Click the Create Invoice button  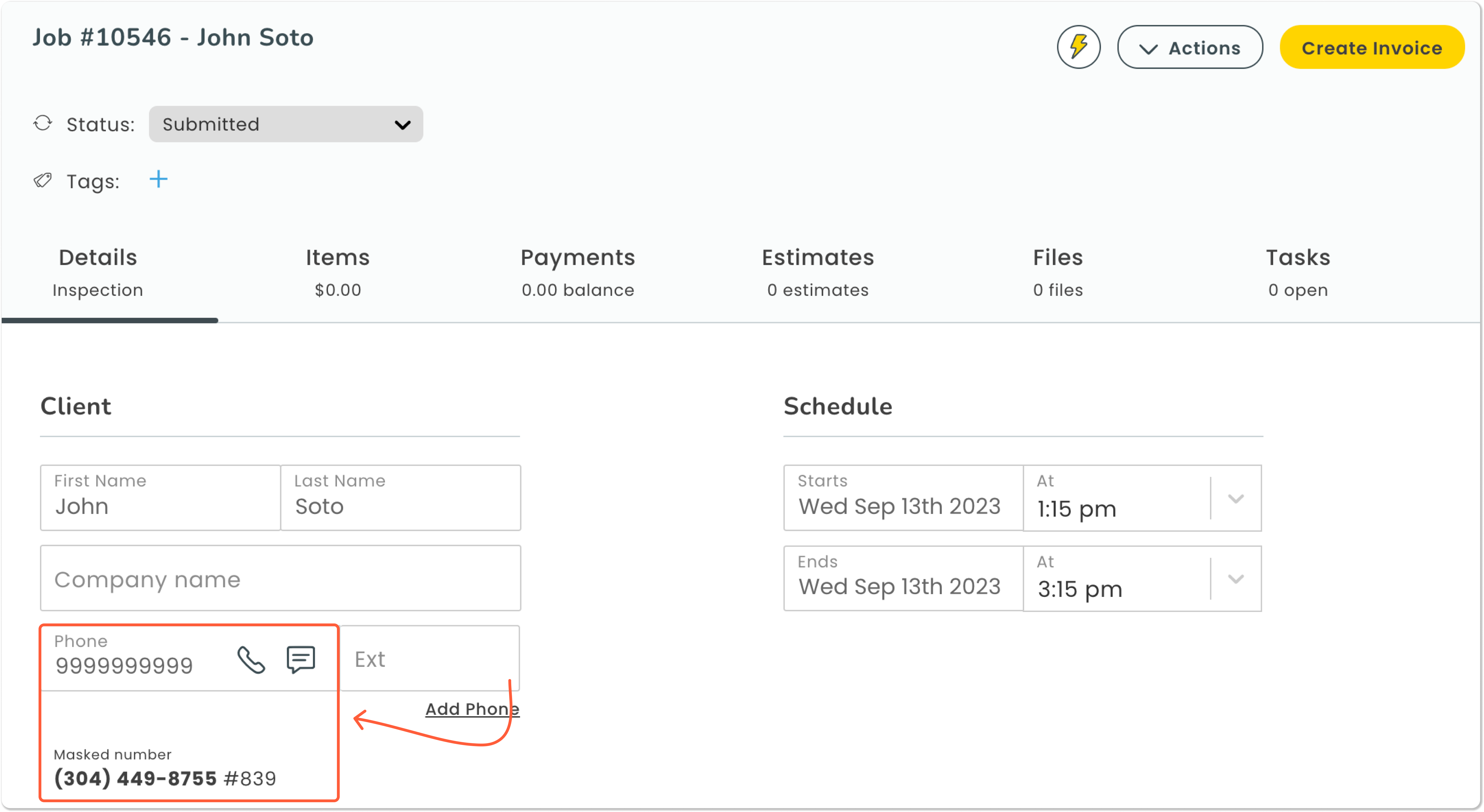coord(1372,47)
